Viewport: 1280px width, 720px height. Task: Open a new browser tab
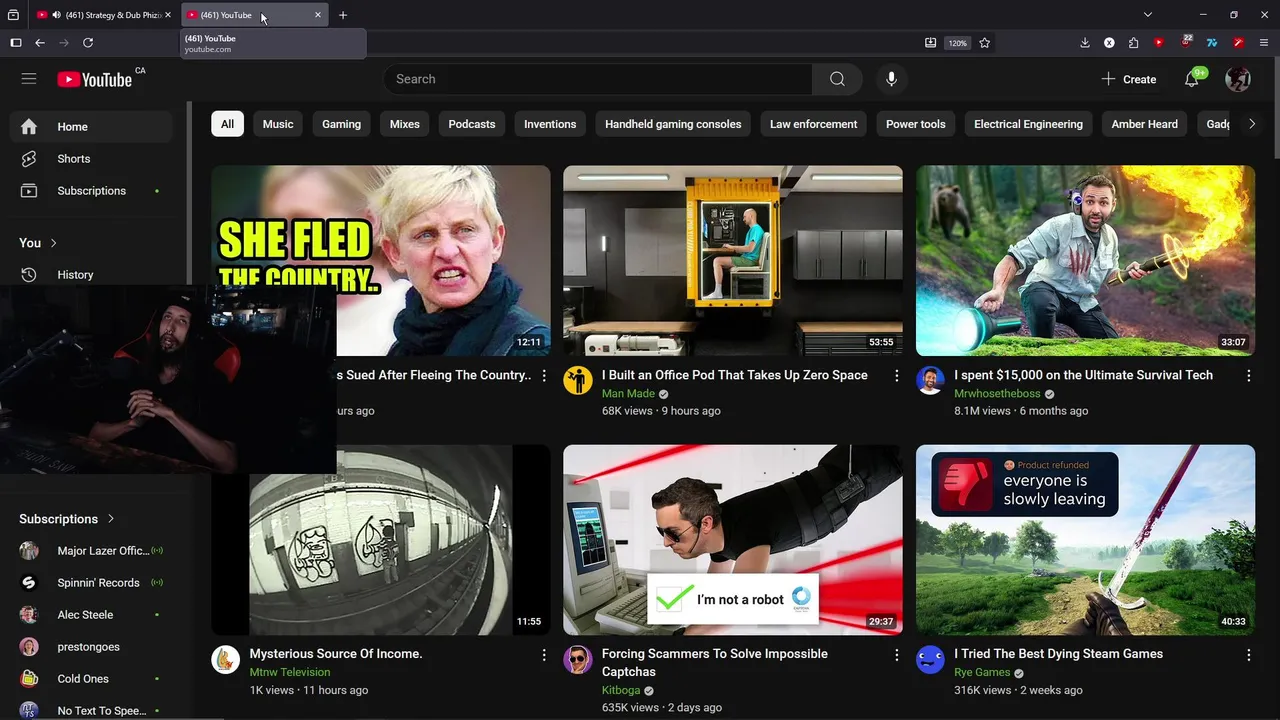pos(343,15)
